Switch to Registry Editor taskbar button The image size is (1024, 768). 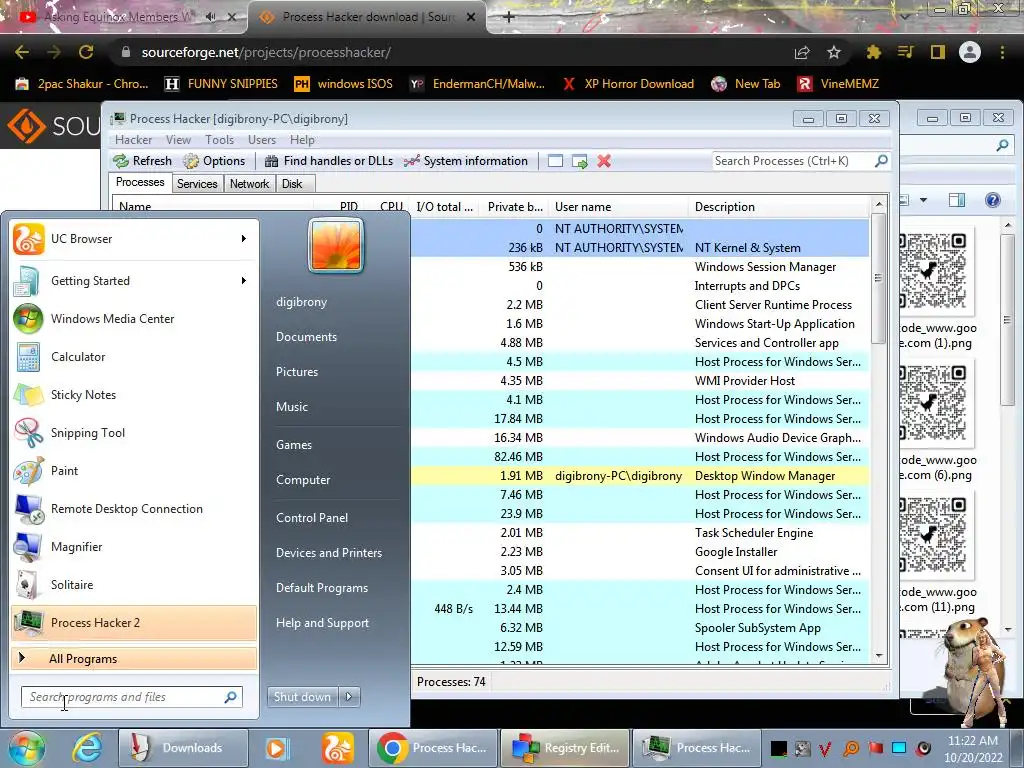point(566,748)
